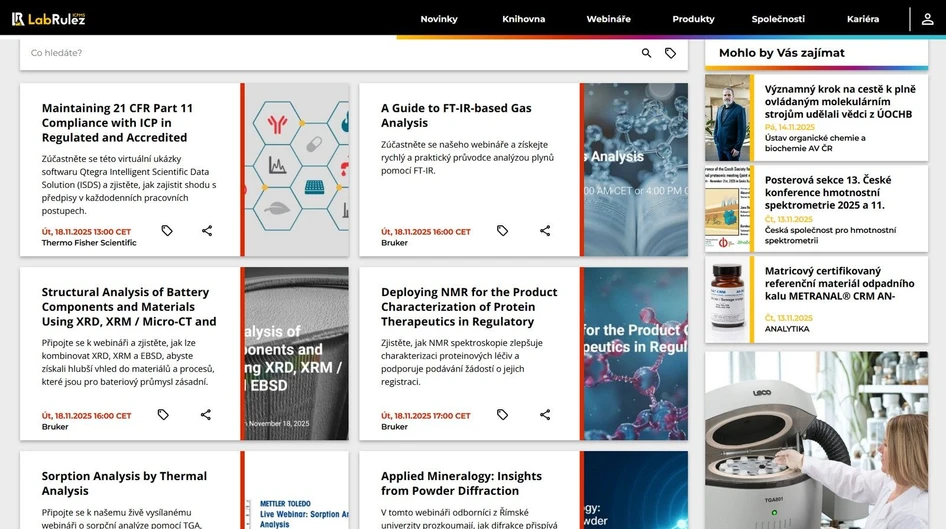Click Bruker under Deploying NMR card
The width and height of the screenshot is (946, 529).
[394, 426]
